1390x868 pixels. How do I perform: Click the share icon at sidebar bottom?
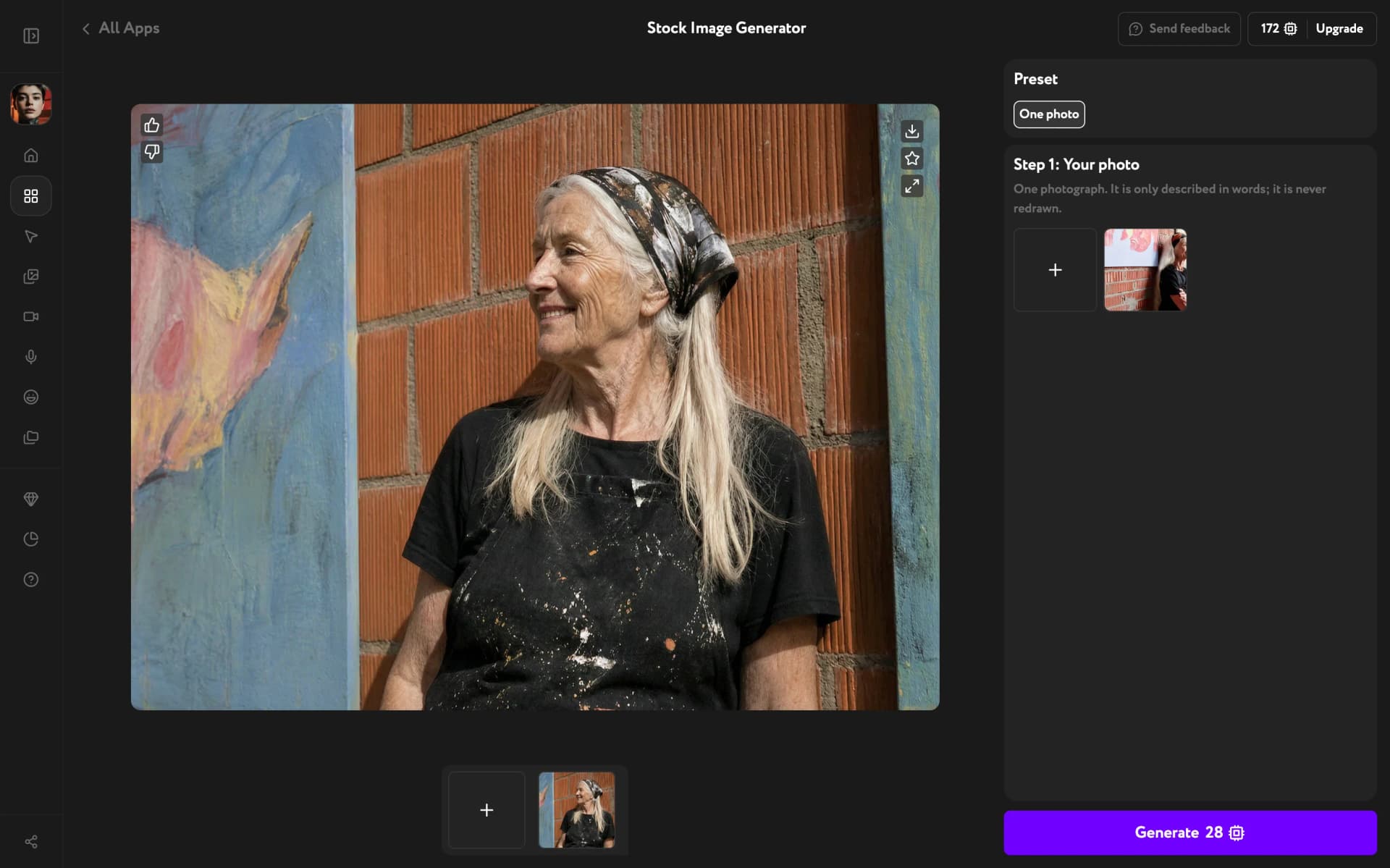[31, 841]
